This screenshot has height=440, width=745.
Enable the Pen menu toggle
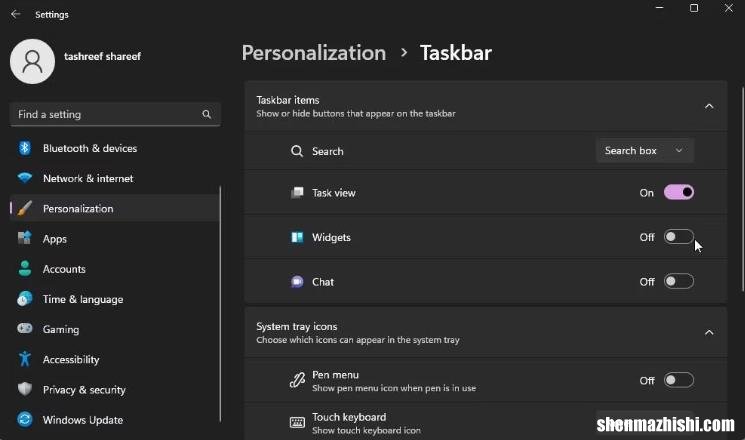point(679,380)
